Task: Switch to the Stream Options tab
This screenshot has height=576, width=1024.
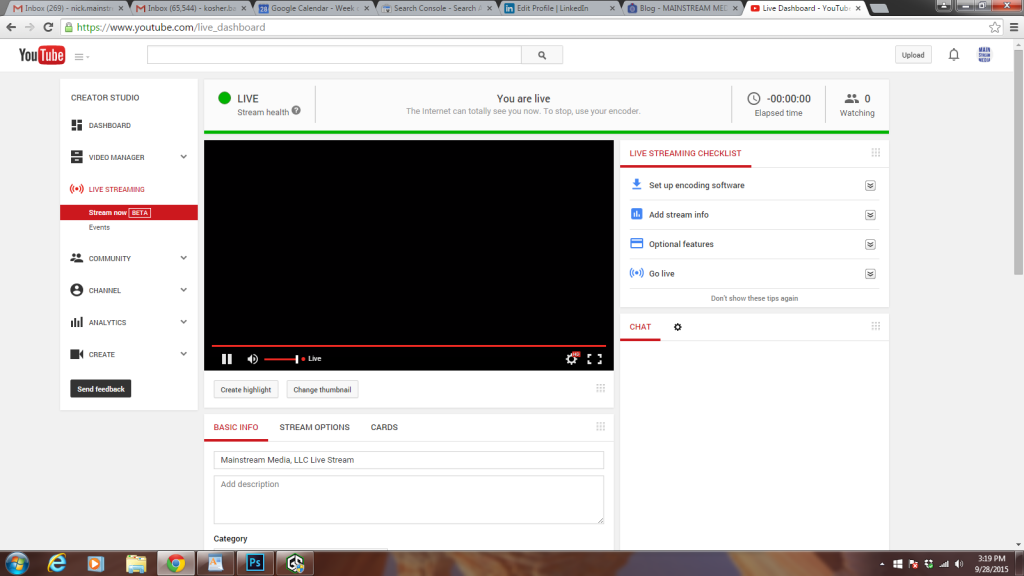Action: click(314, 427)
